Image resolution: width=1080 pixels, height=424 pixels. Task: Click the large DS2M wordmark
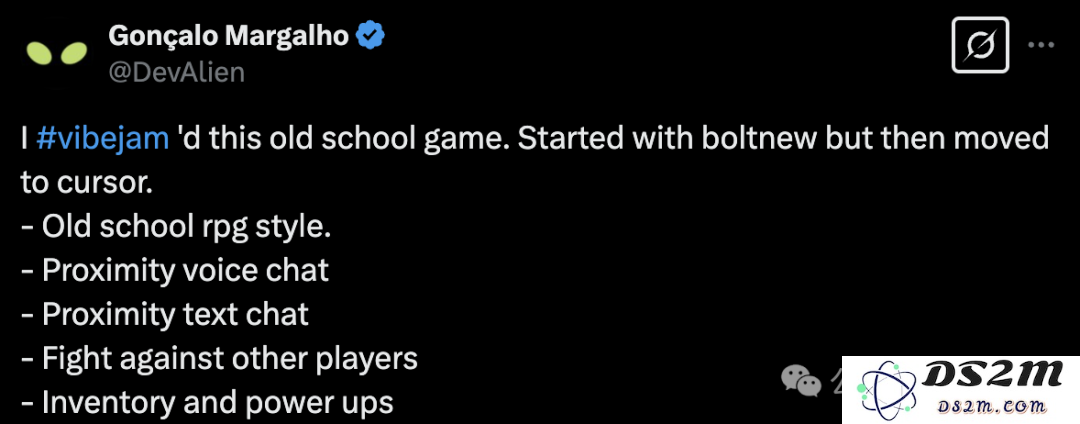pos(994,374)
